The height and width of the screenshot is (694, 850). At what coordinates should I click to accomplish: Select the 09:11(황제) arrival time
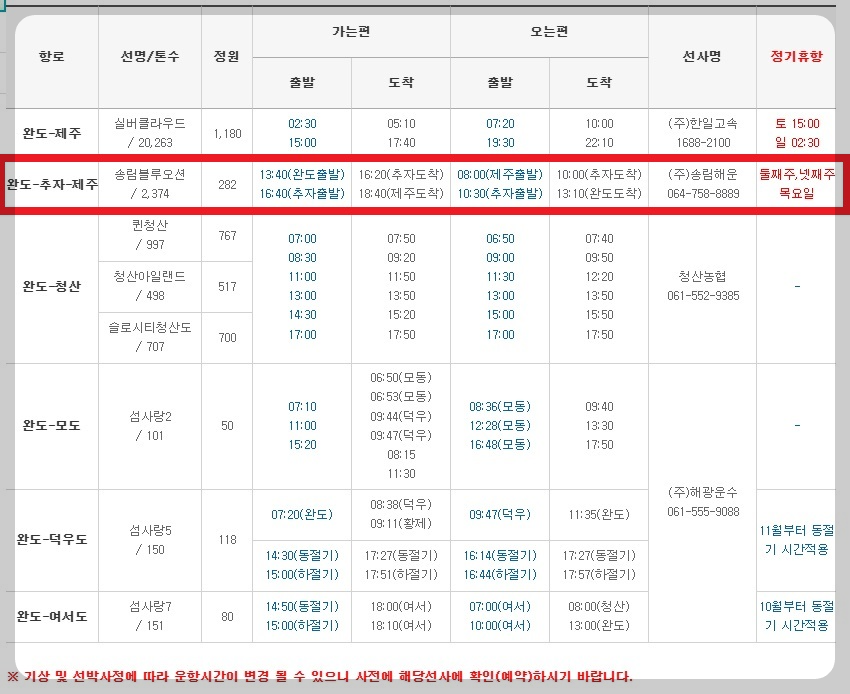[x=401, y=524]
